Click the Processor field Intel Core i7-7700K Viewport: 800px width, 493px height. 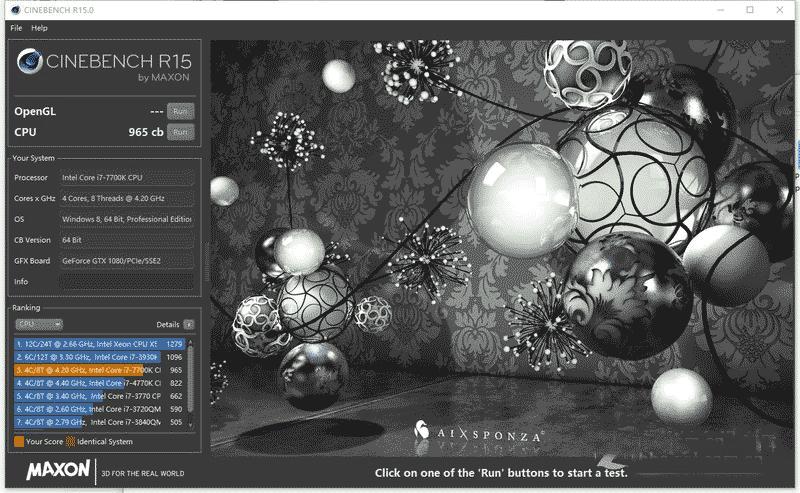pyautogui.click(x=127, y=178)
